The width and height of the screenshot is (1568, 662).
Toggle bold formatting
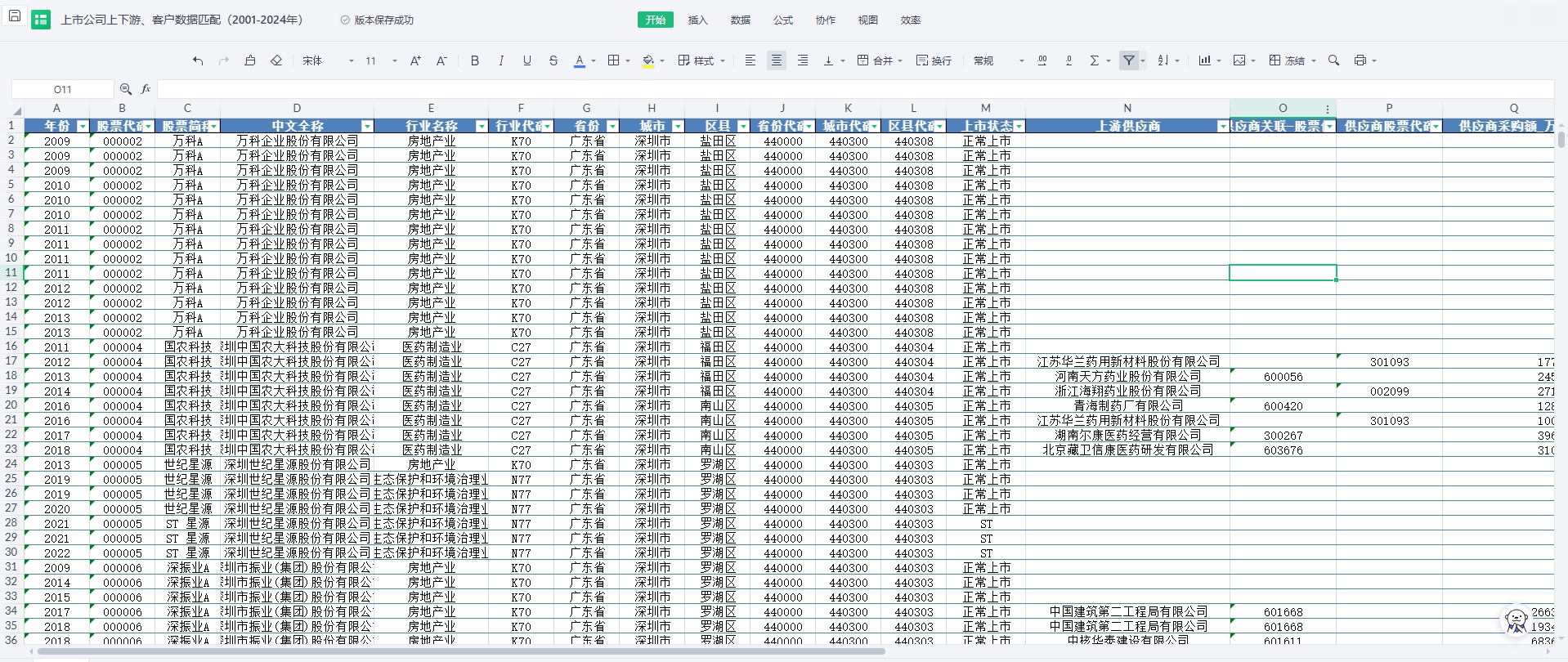475,60
